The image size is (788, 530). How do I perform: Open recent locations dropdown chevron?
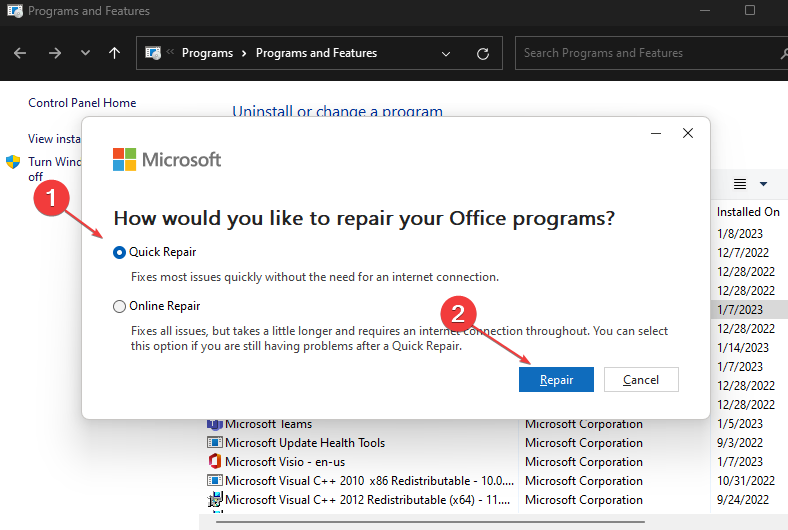85,53
